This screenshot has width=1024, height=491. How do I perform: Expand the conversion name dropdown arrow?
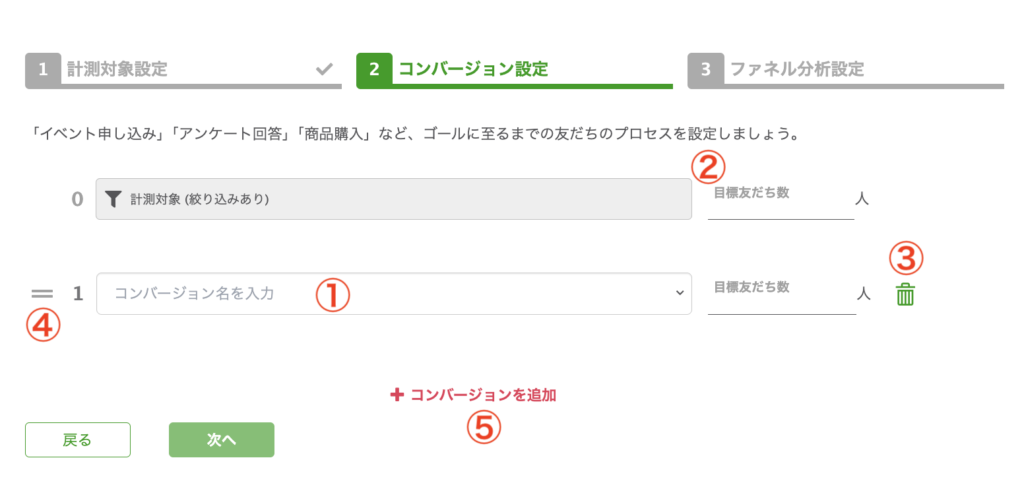(x=679, y=293)
